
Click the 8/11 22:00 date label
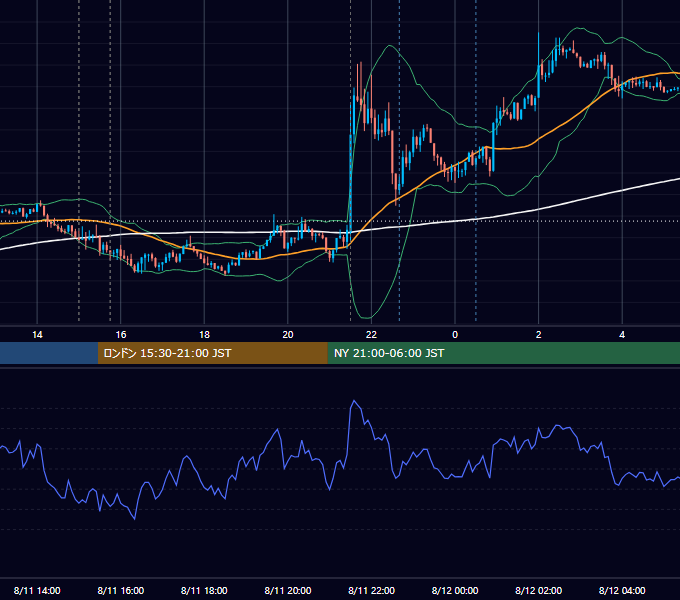[372, 590]
